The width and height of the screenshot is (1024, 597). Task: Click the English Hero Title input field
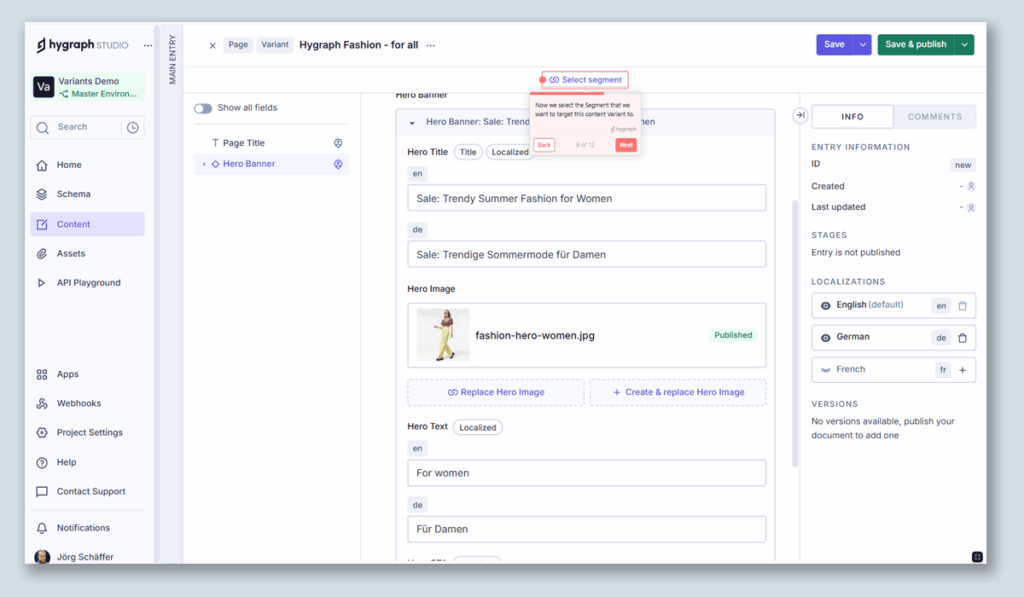[586, 198]
